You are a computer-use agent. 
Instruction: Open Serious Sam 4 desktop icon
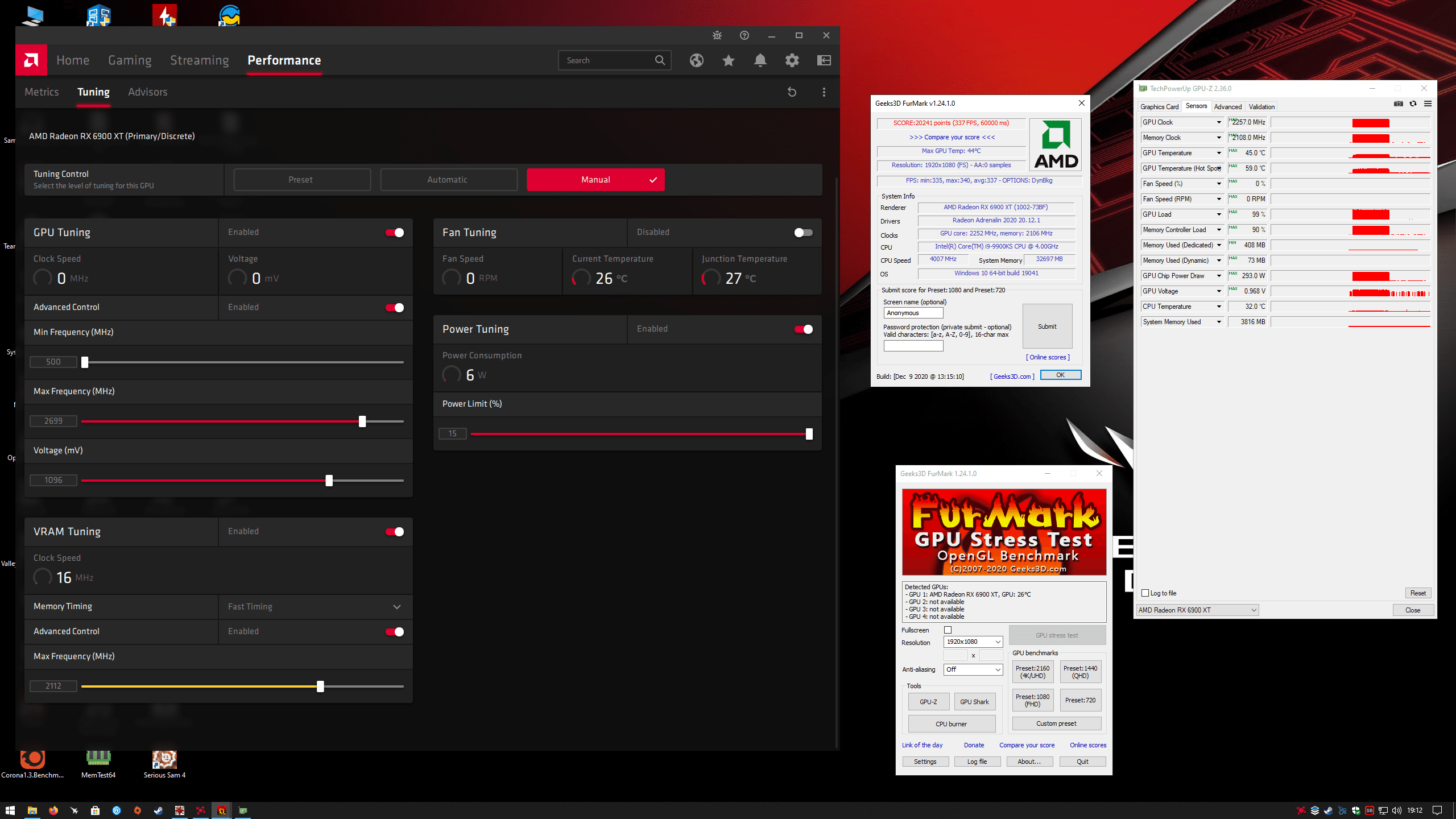click(164, 764)
